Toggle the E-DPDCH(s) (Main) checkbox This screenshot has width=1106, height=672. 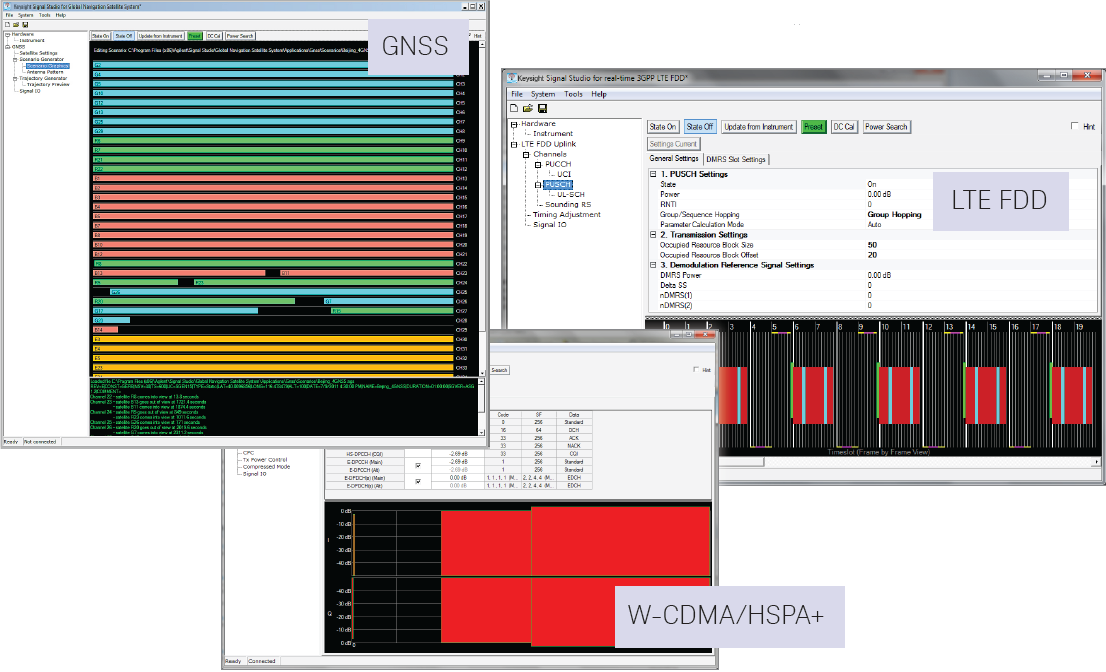(x=417, y=481)
